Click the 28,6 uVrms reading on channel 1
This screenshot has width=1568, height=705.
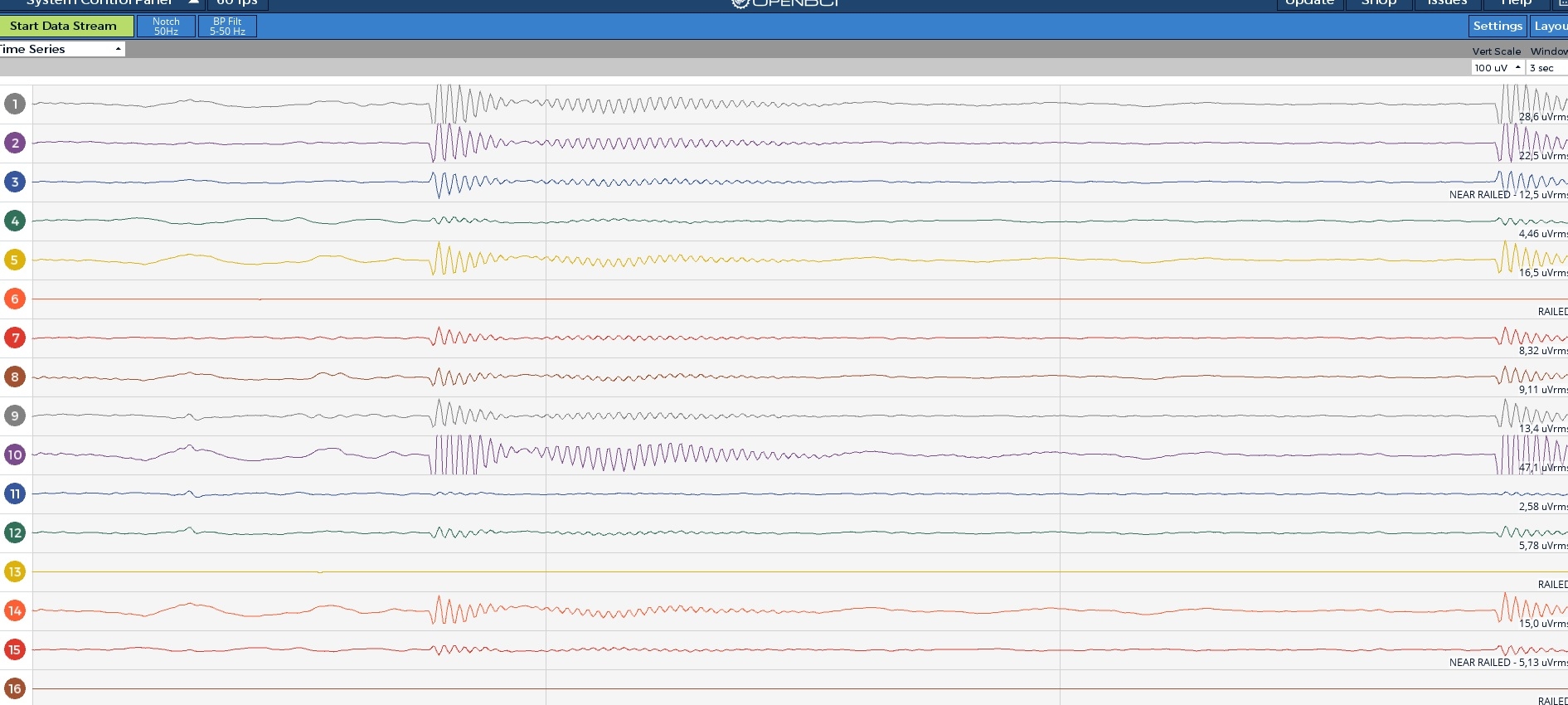pos(1542,117)
